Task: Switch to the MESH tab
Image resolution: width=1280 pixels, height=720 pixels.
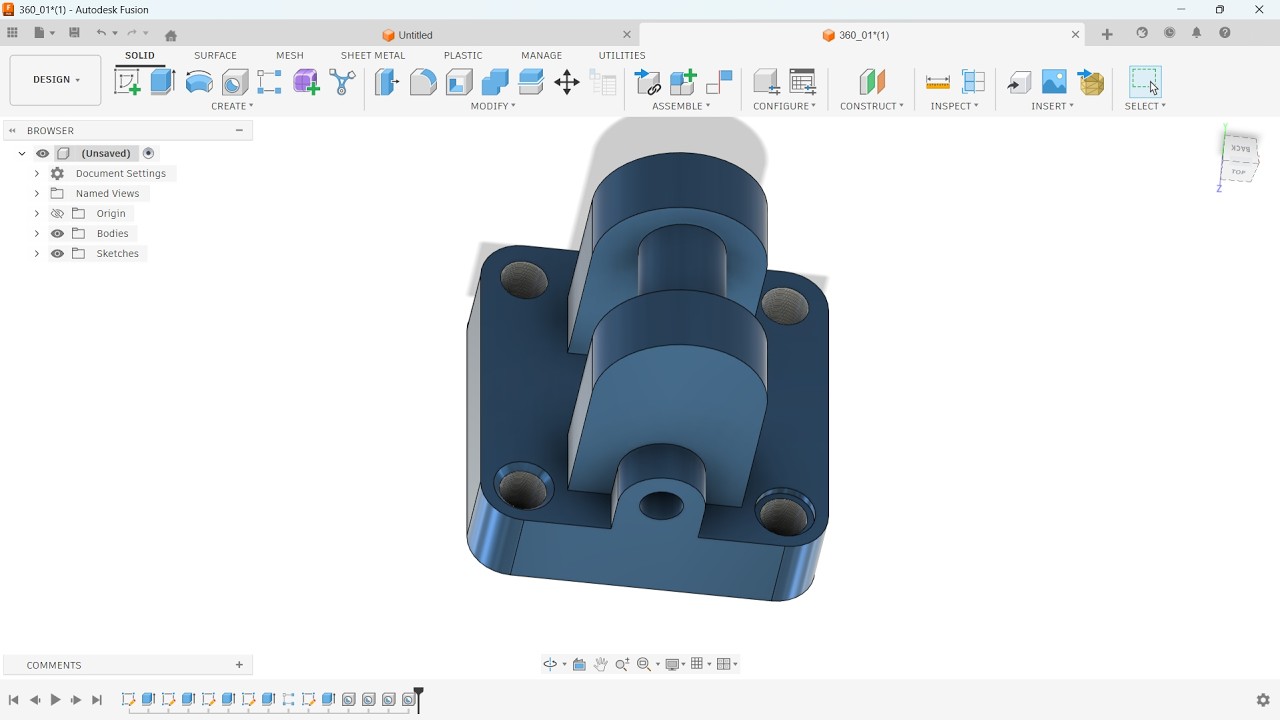Action: pos(290,55)
